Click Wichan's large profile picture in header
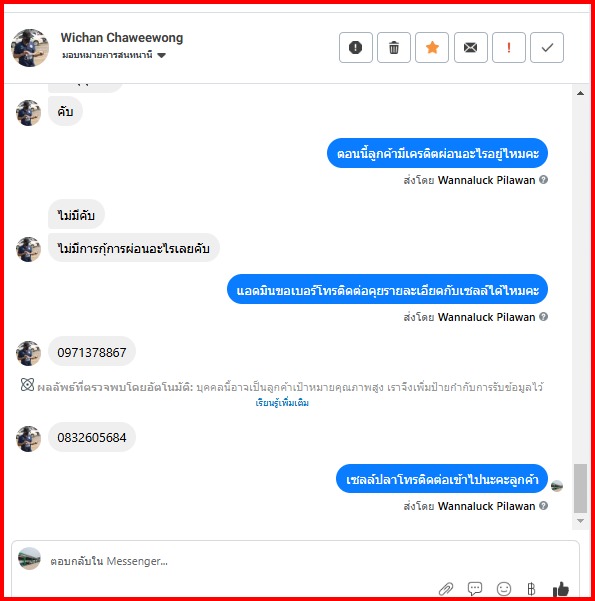This screenshot has height=601, width=595. 30,48
